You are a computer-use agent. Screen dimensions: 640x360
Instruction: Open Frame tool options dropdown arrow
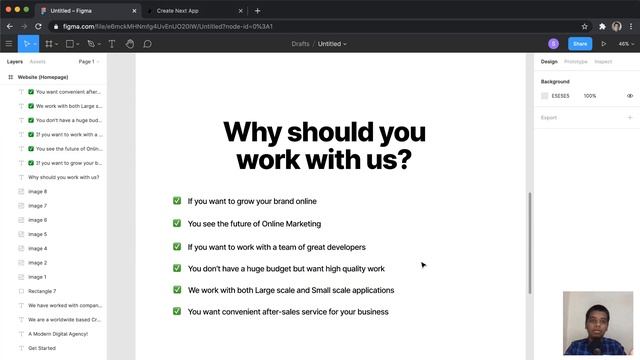click(x=56, y=44)
